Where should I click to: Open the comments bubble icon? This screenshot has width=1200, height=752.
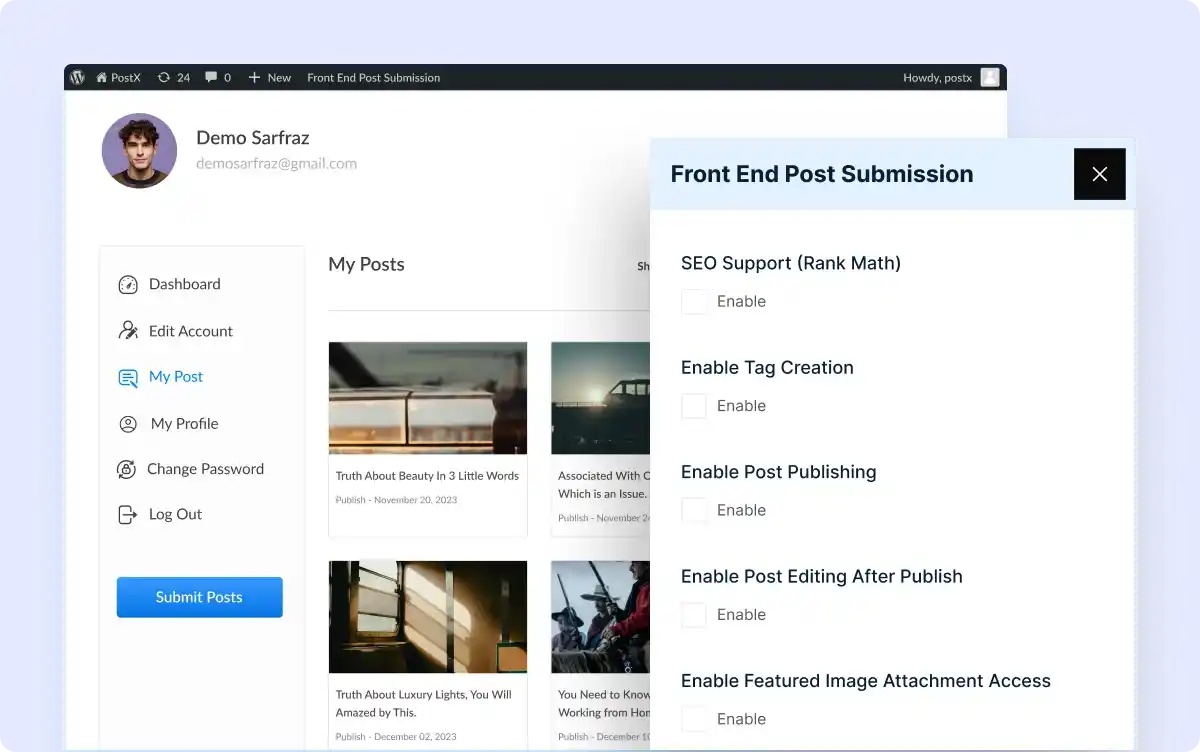click(211, 77)
